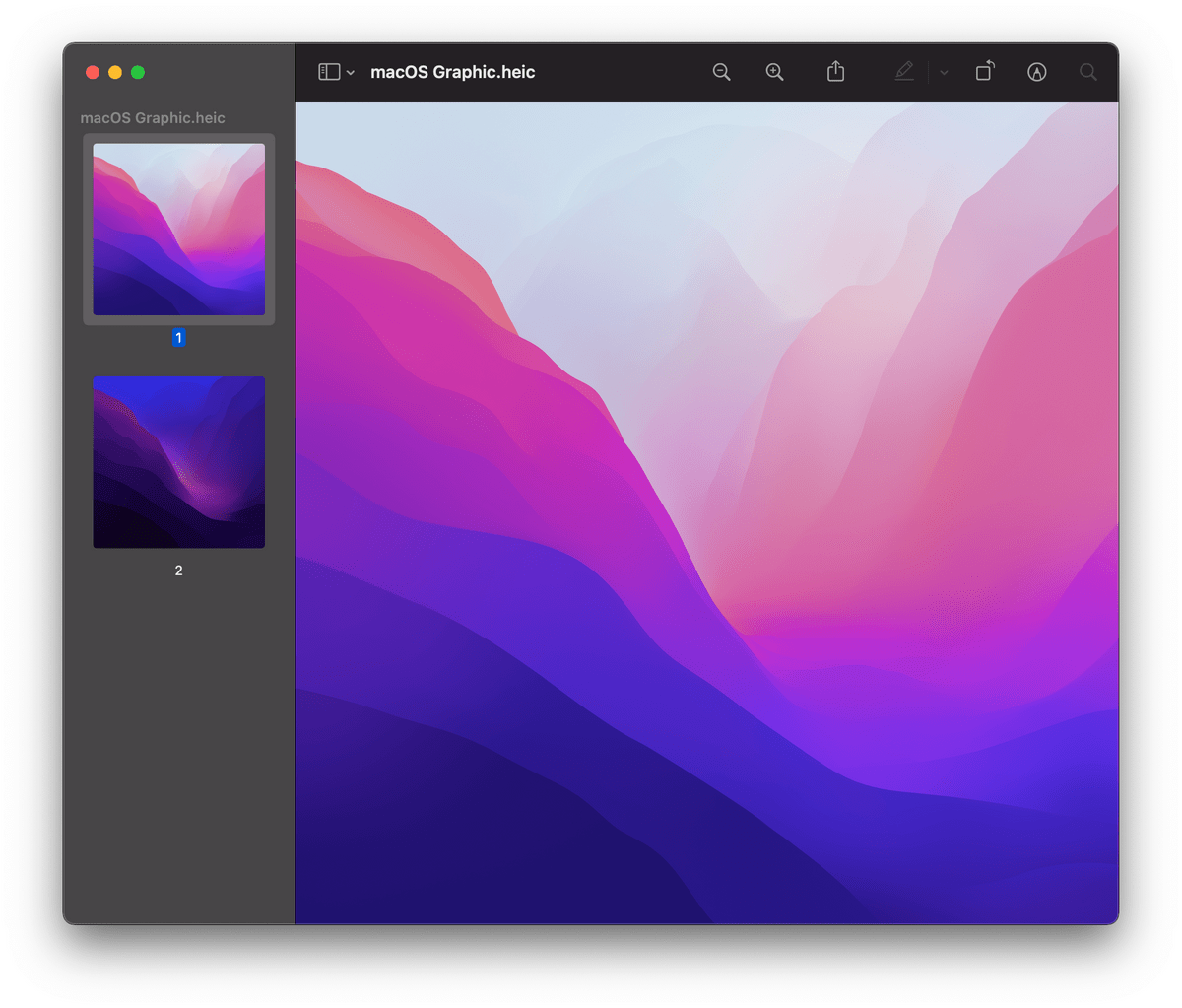Viewport: 1182px width, 1008px height.
Task: Zoom out of the image
Action: [722, 72]
